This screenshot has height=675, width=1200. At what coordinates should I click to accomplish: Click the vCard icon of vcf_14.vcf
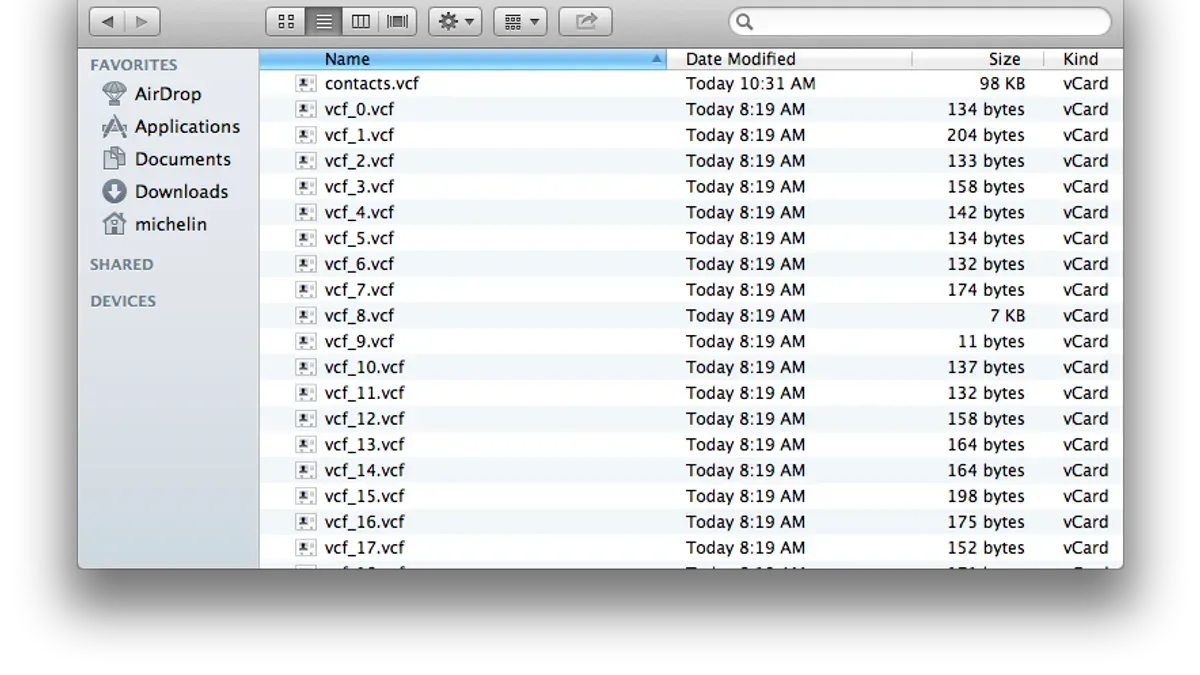306,471
